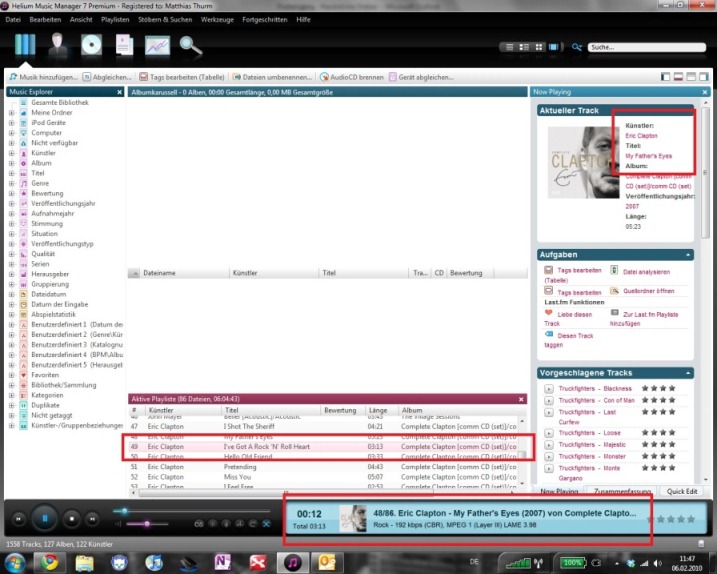Expand the Favoriten tree node

pyautogui.click(x=11, y=375)
